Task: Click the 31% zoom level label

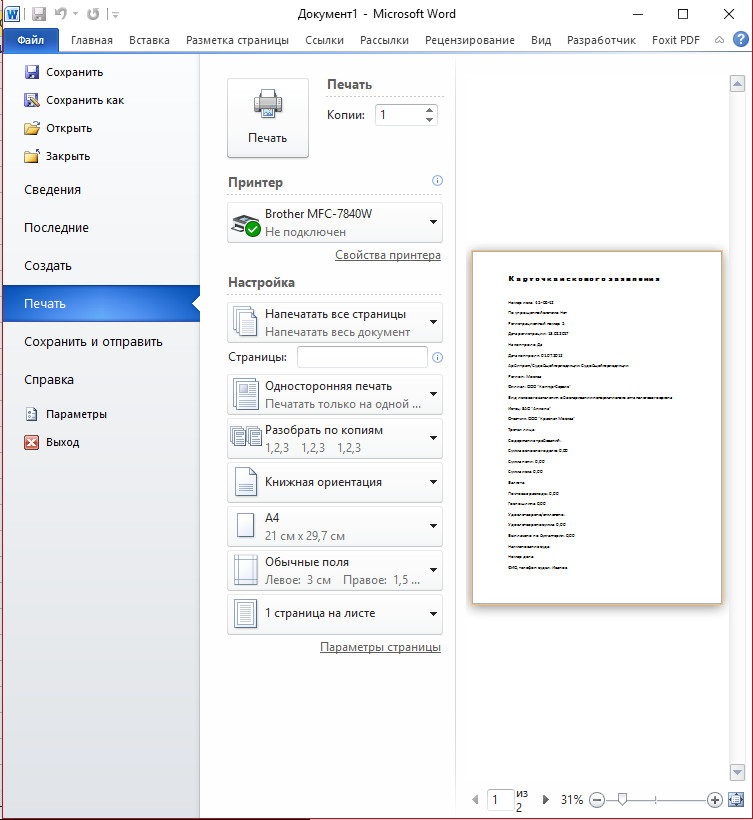Action: click(x=571, y=800)
